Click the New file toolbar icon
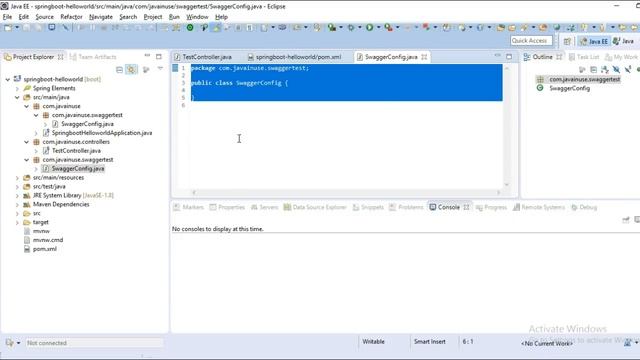Screen dimensions: 640x360 pyautogui.click(x=8, y=28)
